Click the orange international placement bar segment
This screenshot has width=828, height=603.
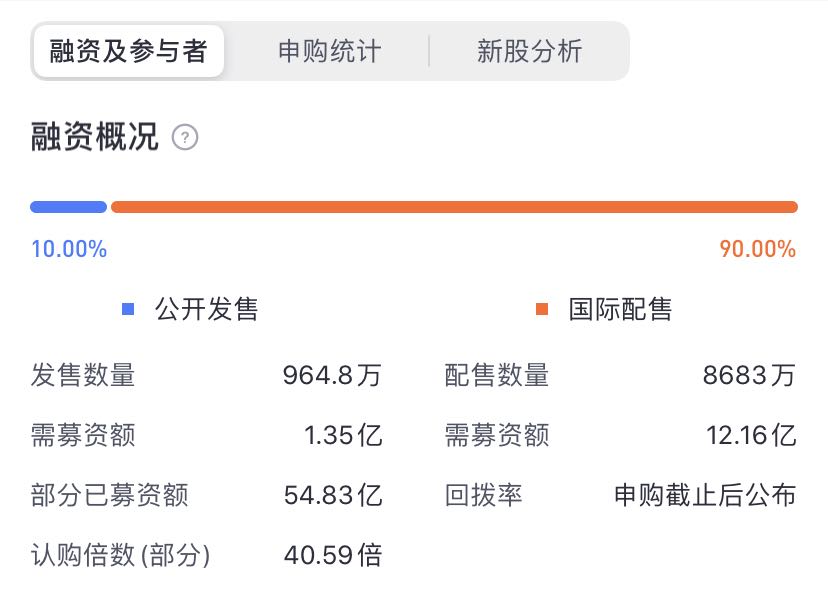pyautogui.click(x=454, y=207)
